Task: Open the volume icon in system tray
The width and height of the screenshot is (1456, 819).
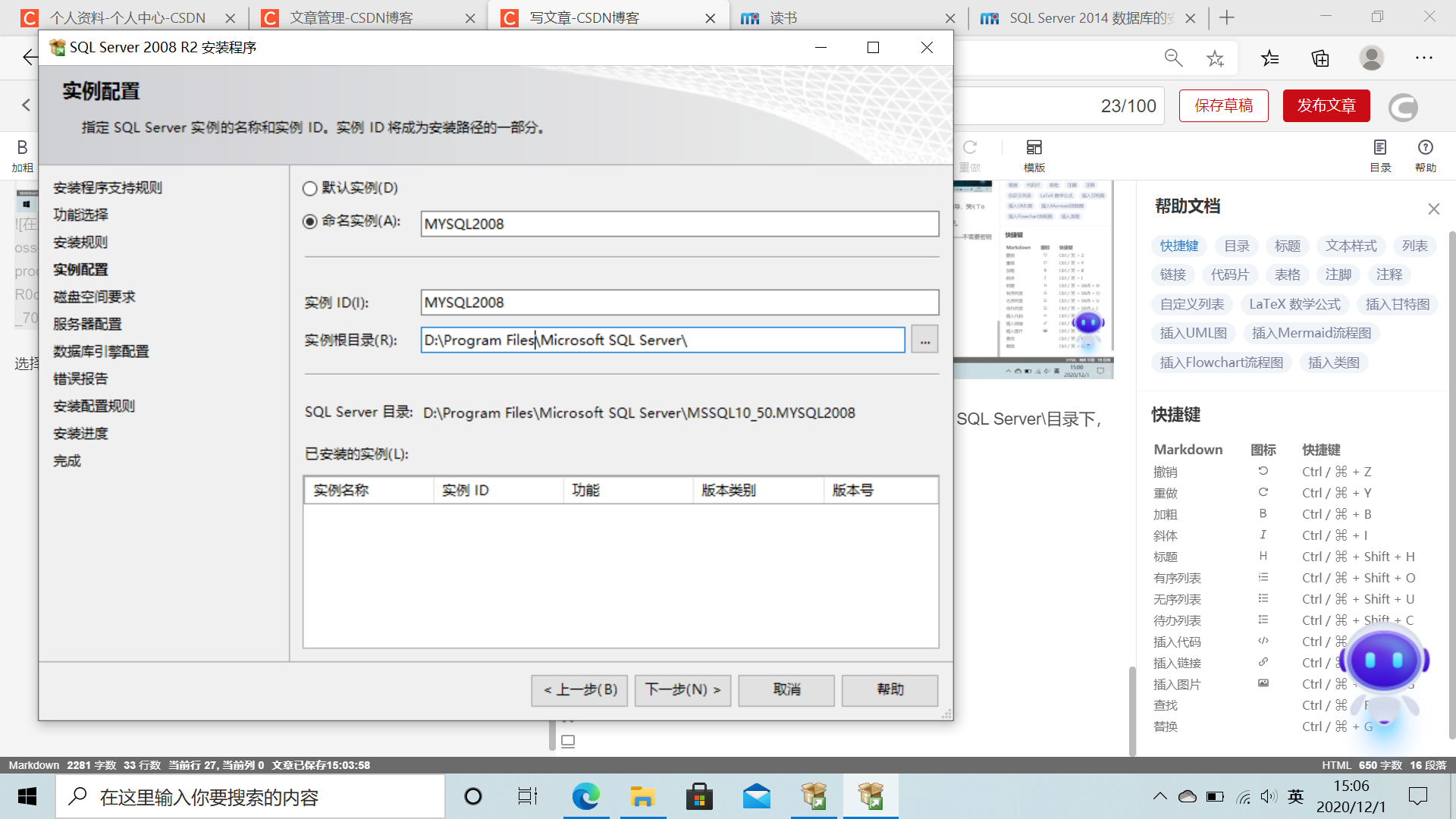Action: [1269, 796]
